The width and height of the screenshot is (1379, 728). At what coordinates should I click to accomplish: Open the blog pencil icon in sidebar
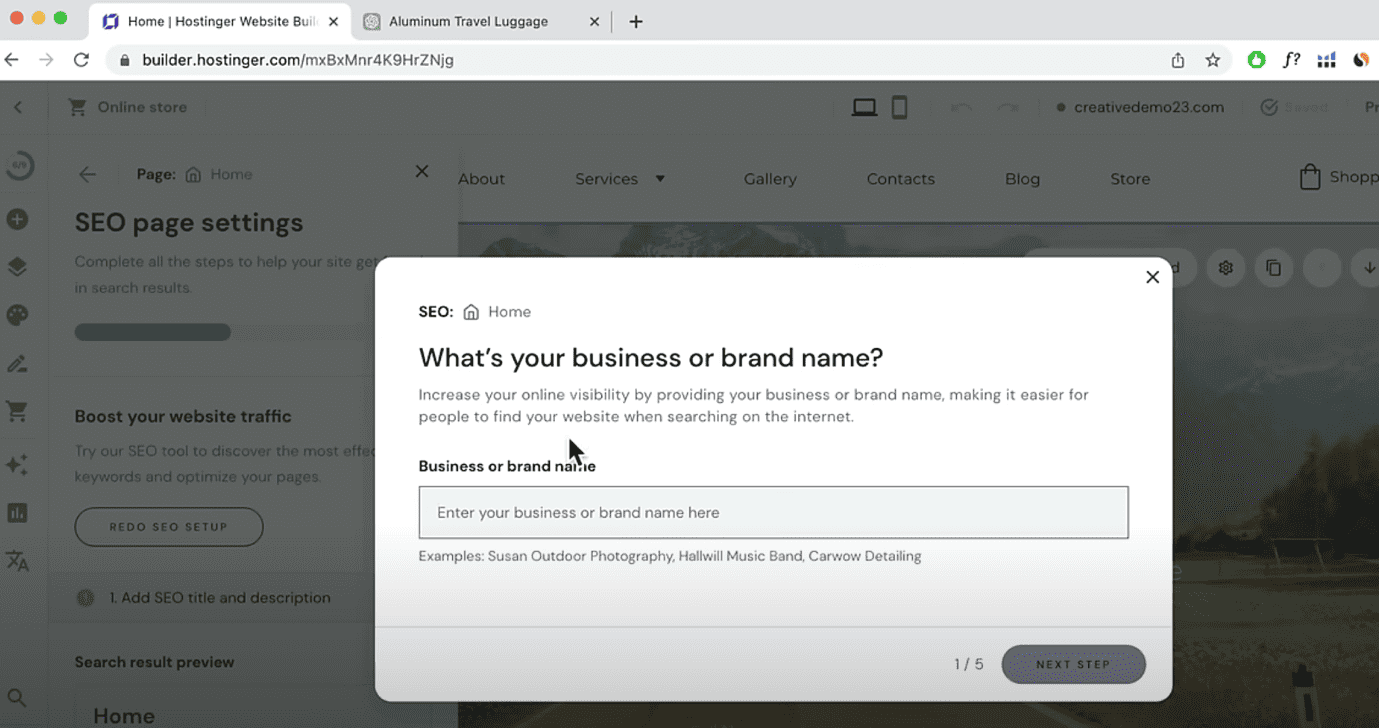coord(18,363)
